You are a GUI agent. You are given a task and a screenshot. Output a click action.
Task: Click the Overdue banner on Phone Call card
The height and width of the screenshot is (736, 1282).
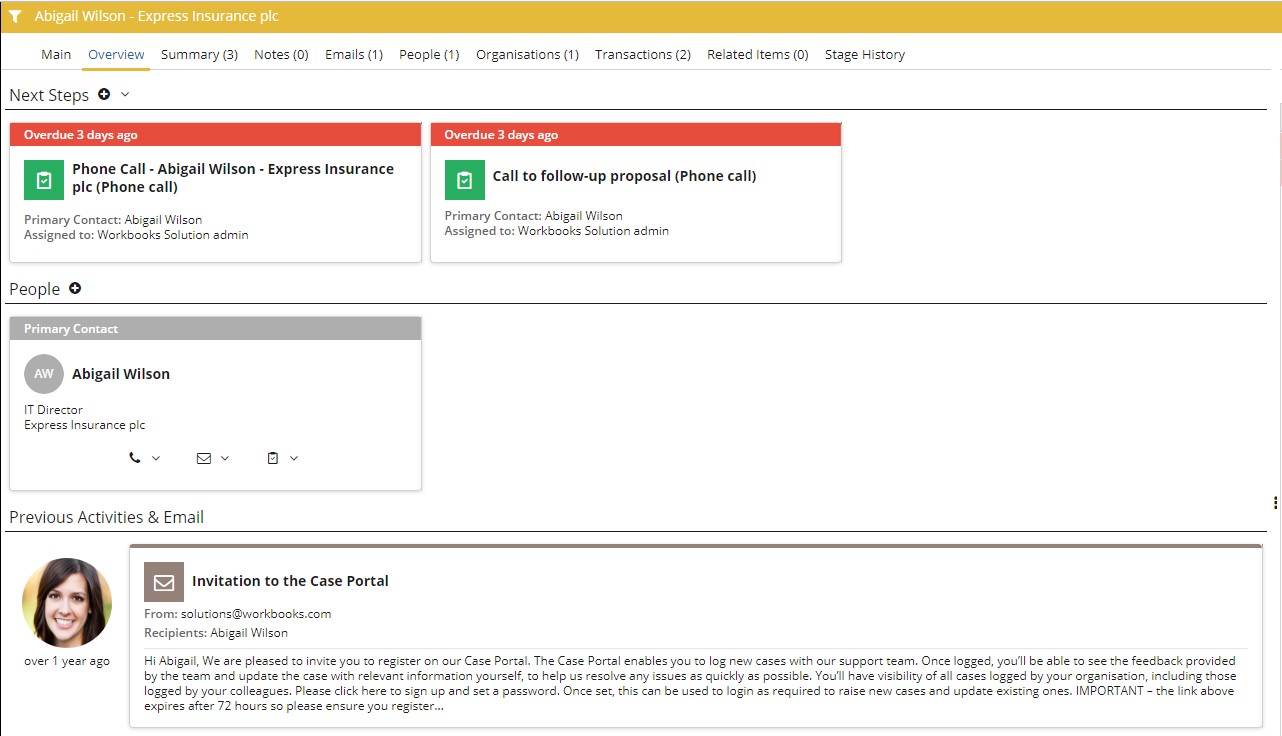click(x=215, y=135)
